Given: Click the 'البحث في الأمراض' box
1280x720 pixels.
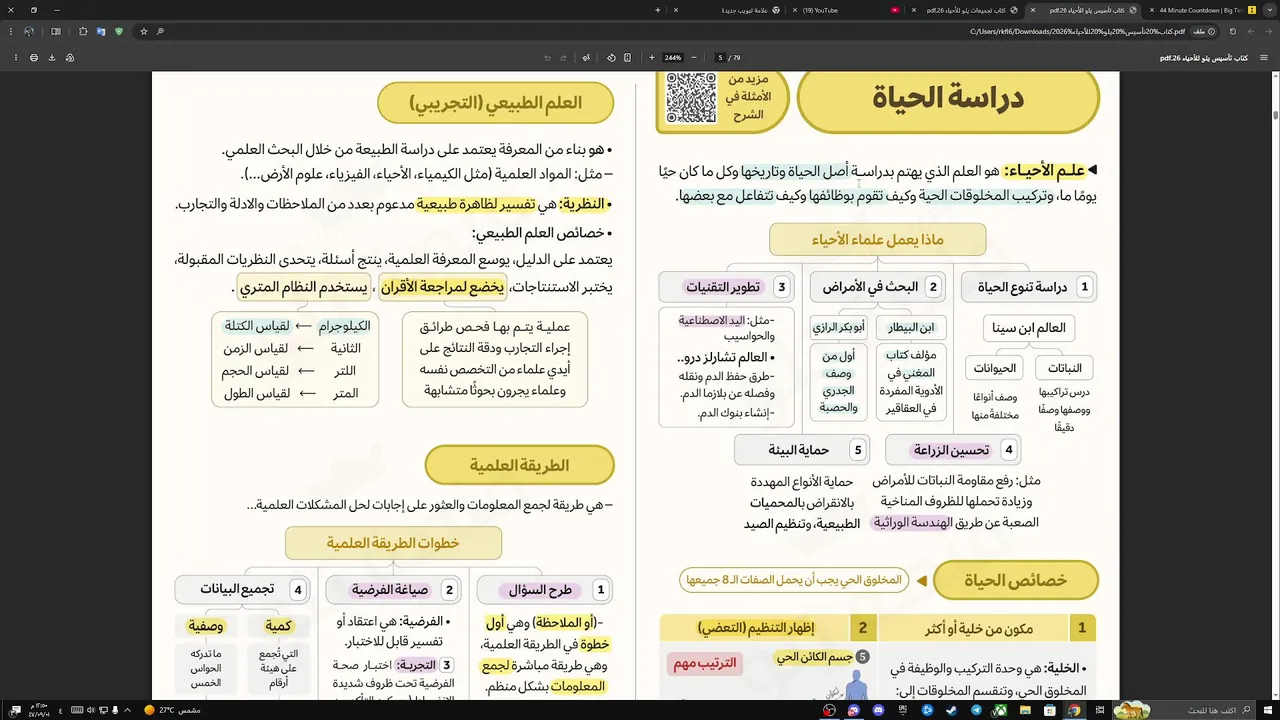Looking at the screenshot, I should 878,287.
